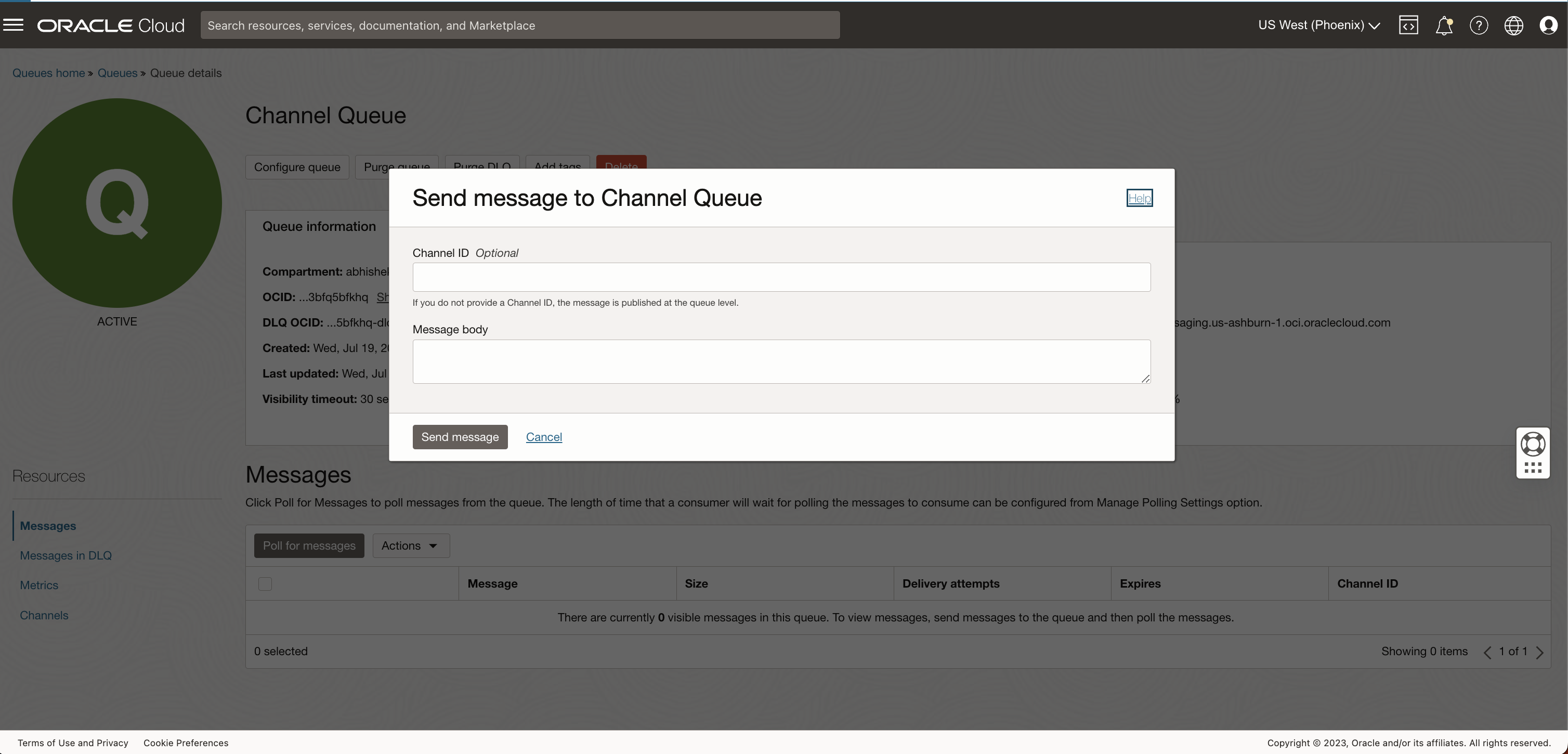Cancel the send message dialog
Viewport: 1568px width, 754px height.
pos(543,437)
